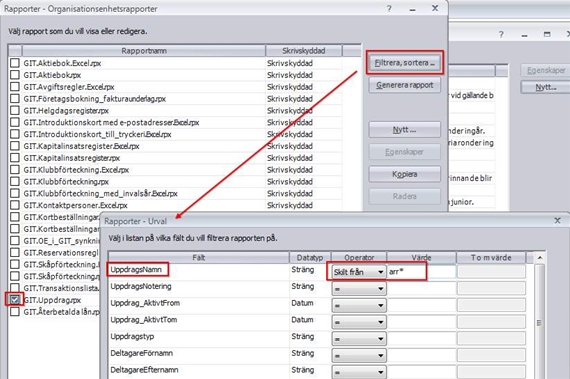This screenshot has width=570, height=379.
Task: Check GIT.Företagsbokning_fakturaunderlag.rpx row box
Action: pos(15,98)
